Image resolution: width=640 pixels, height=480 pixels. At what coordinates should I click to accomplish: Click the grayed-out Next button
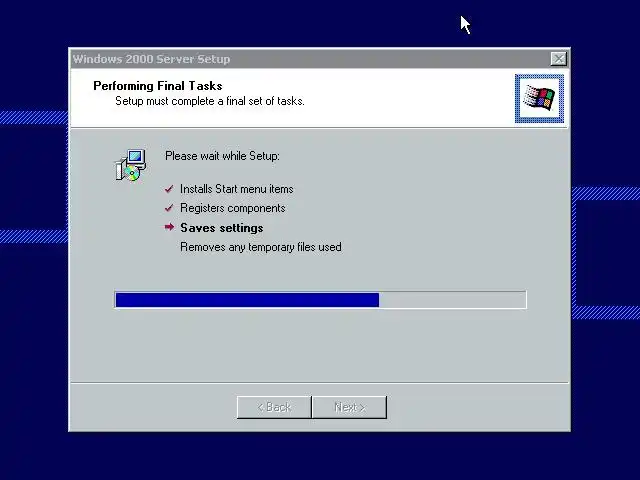click(x=349, y=407)
